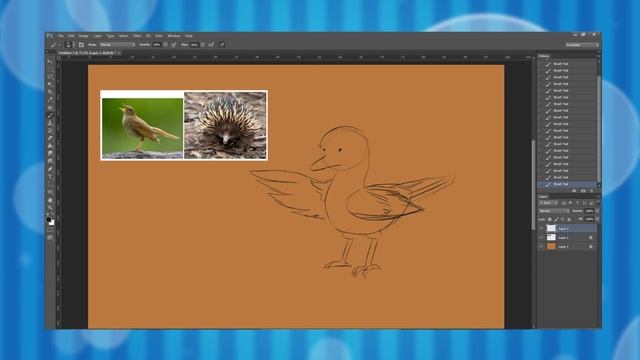Delete current state in History panel

[591, 190]
